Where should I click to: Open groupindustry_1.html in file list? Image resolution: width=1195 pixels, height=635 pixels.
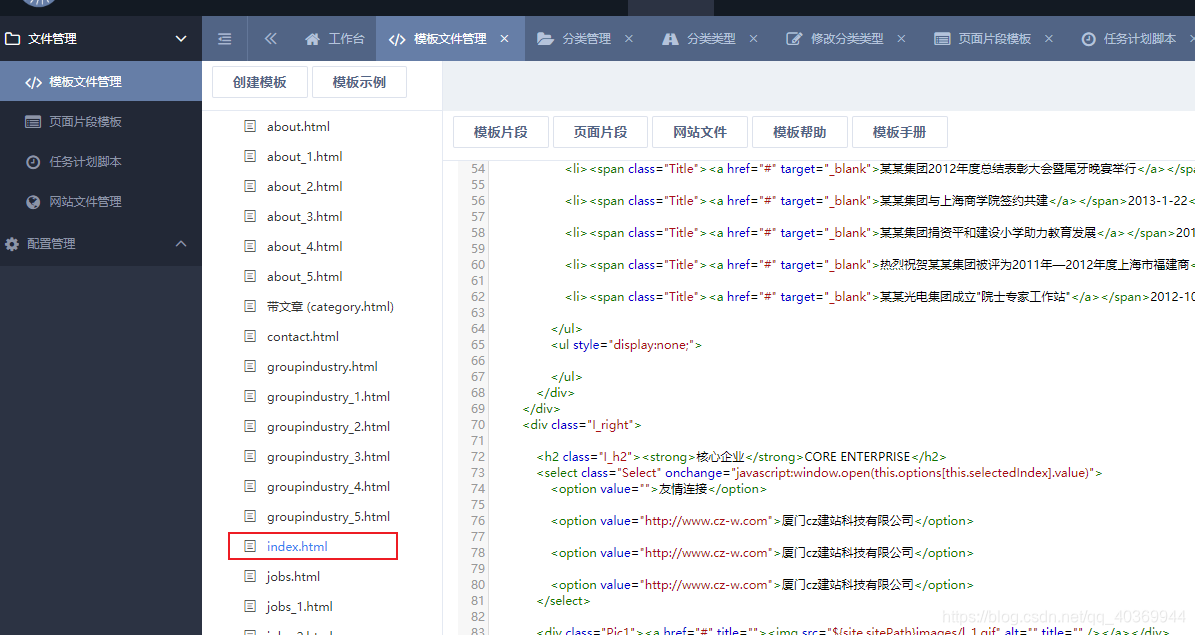point(328,396)
